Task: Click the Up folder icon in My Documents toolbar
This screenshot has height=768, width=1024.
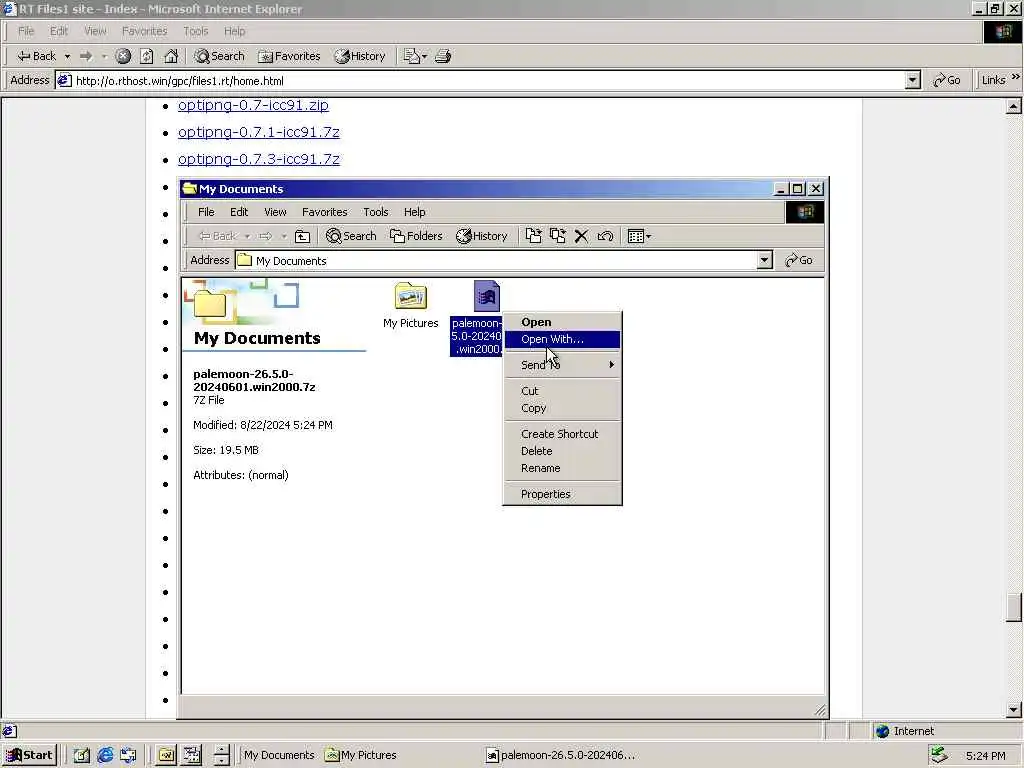Action: tap(302, 236)
